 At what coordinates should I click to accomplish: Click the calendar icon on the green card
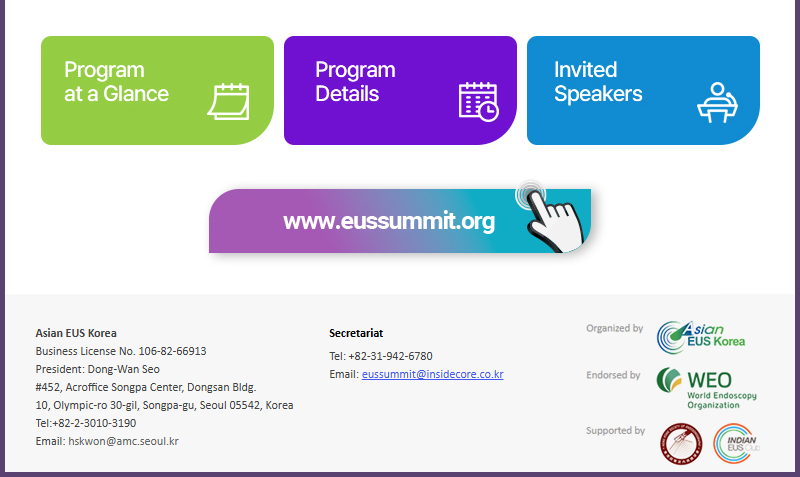click(x=229, y=102)
